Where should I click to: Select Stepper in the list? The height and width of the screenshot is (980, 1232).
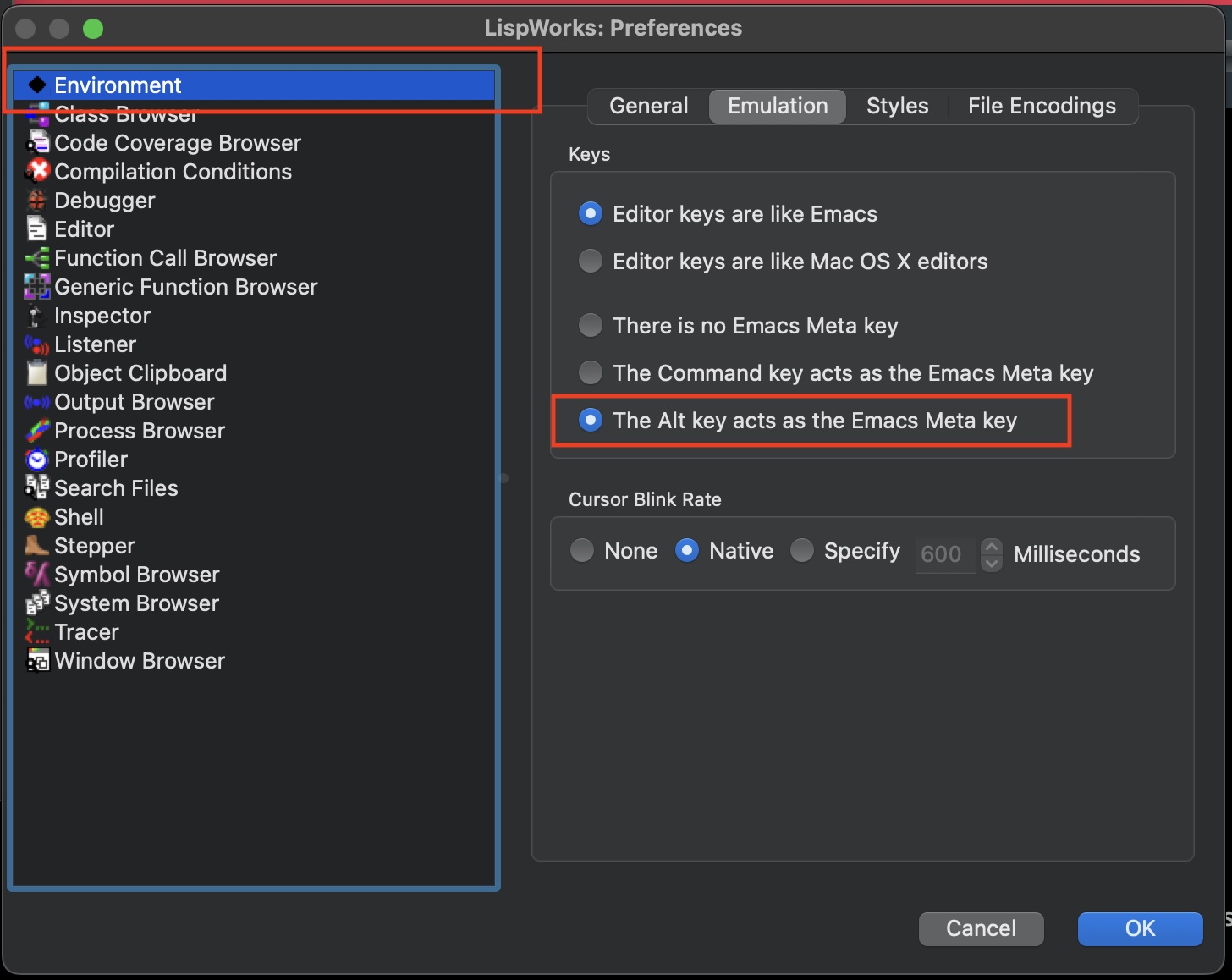point(254,545)
